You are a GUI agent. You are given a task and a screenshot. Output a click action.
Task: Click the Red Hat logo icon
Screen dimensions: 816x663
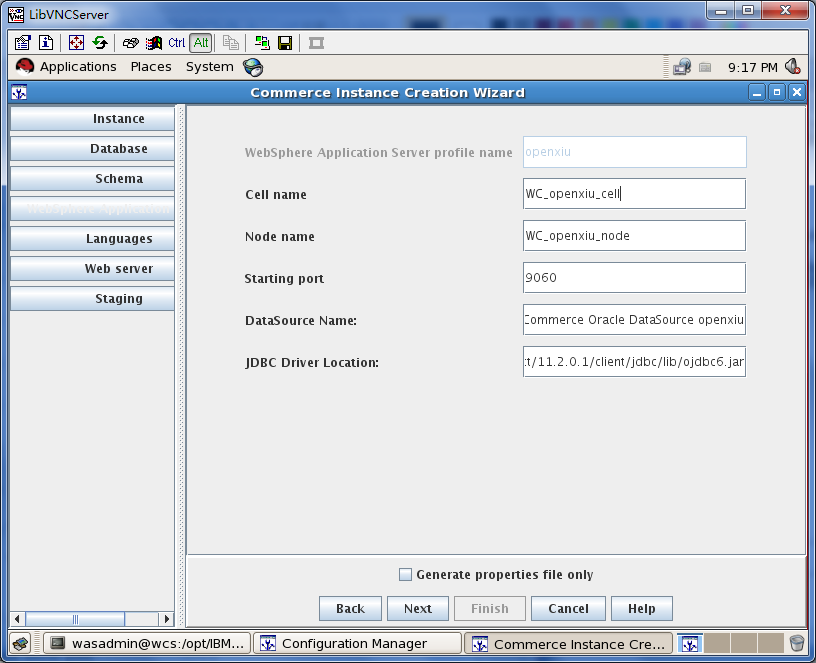coord(24,67)
